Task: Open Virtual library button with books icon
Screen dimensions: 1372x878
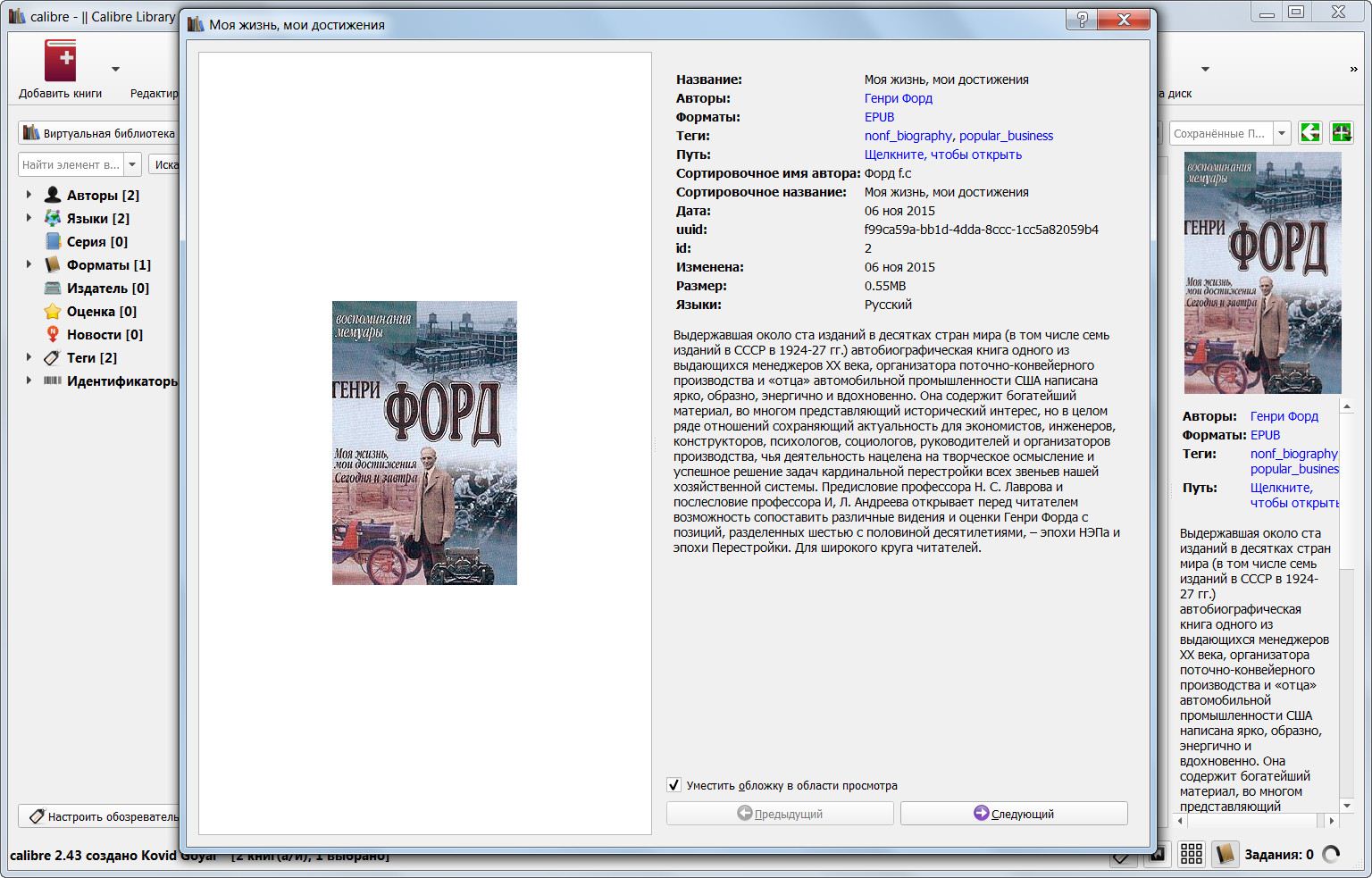Action: (x=98, y=133)
